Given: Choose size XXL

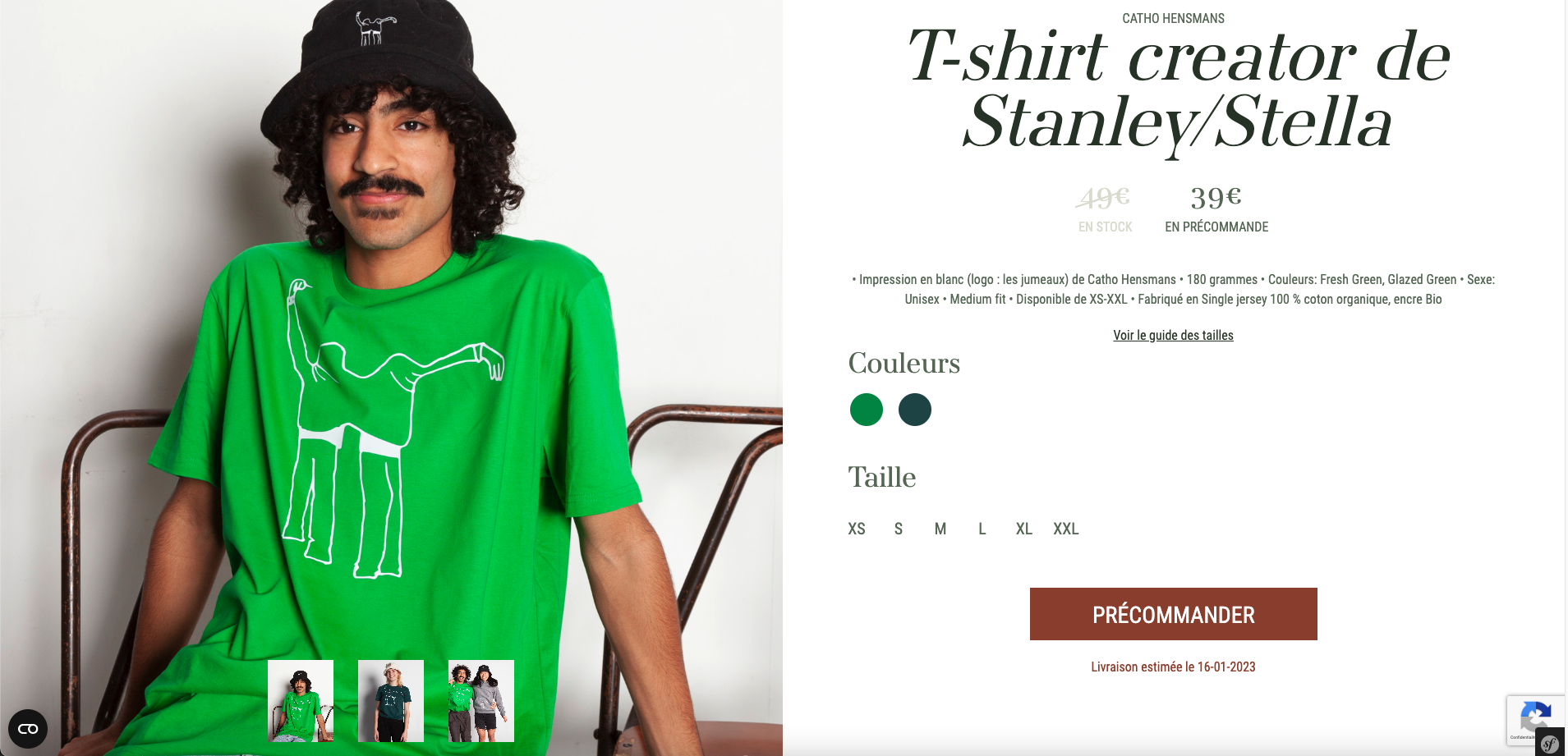Looking at the screenshot, I should pos(1066,529).
